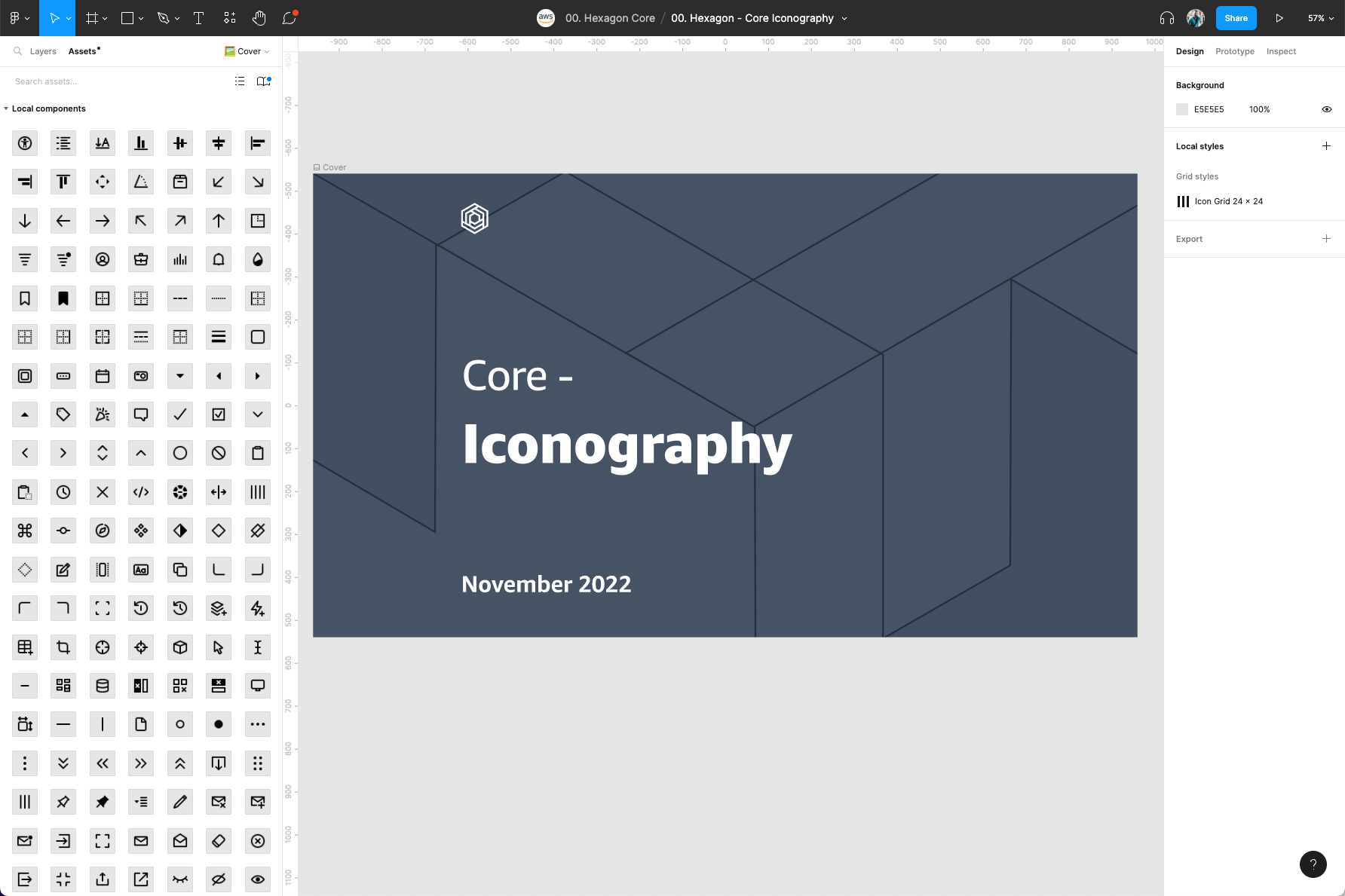Click the Share button
The image size is (1345, 896).
coord(1236,17)
